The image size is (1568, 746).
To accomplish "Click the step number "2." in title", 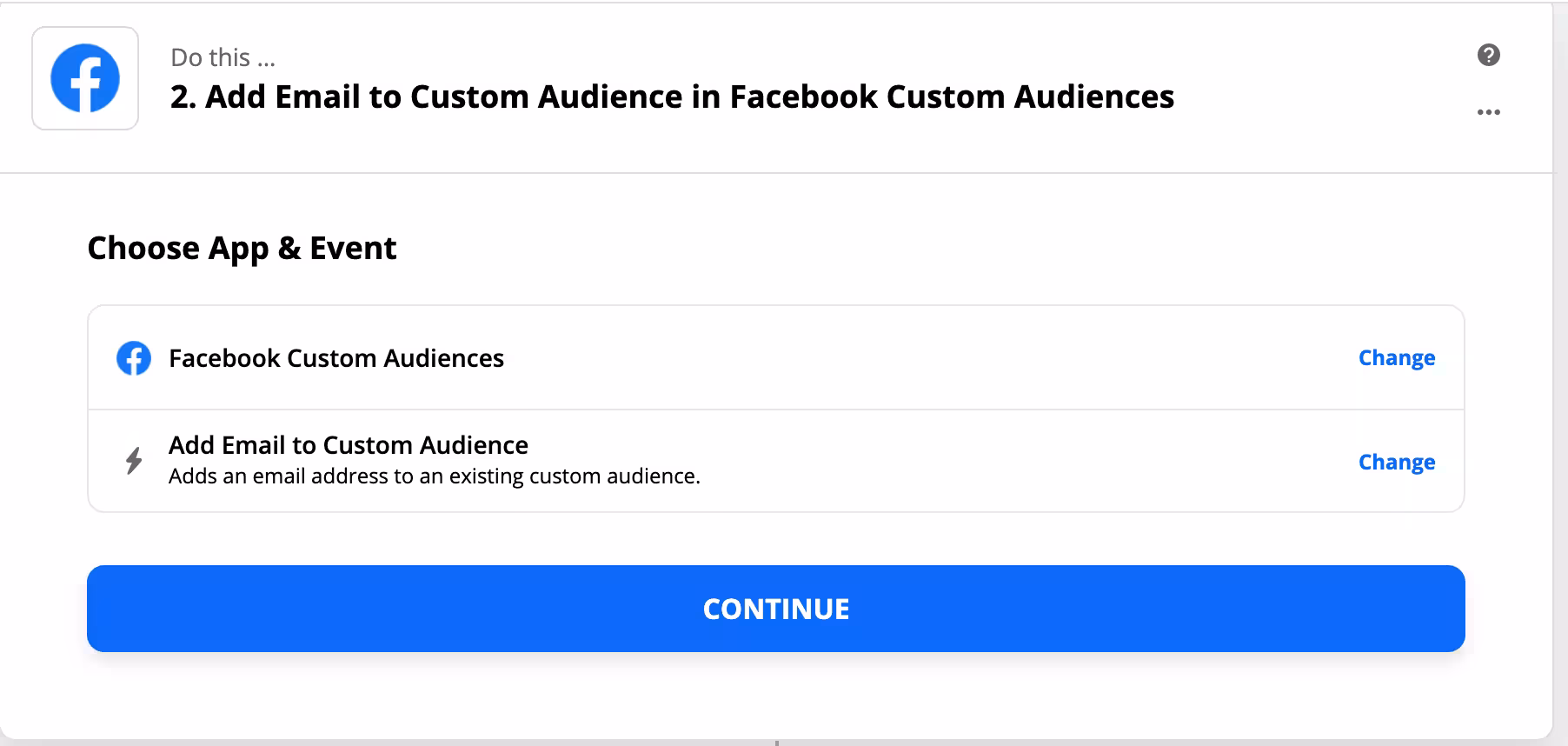I will click(x=183, y=97).
